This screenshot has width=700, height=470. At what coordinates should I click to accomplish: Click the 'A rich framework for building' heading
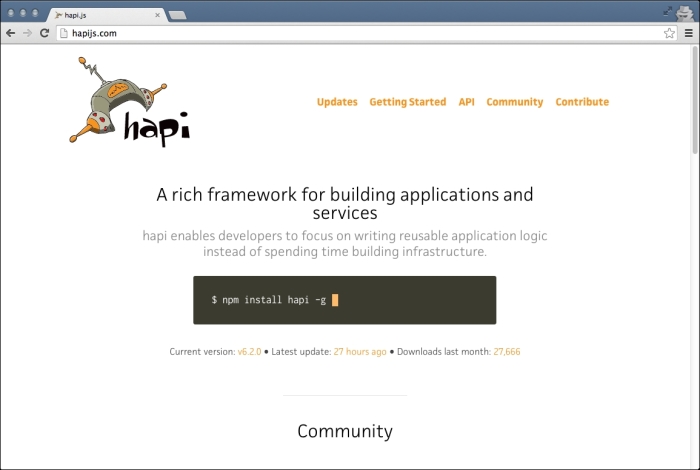(x=345, y=204)
